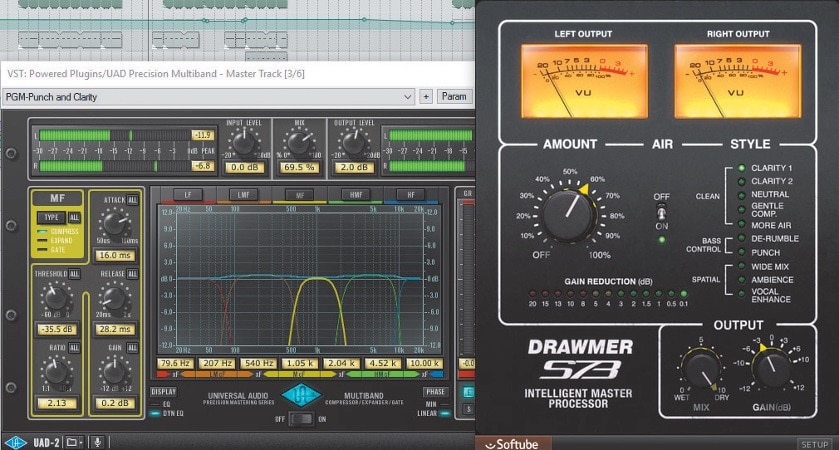The image size is (839, 450).
Task: Select the NEUTRAL style
Action: tap(764, 195)
